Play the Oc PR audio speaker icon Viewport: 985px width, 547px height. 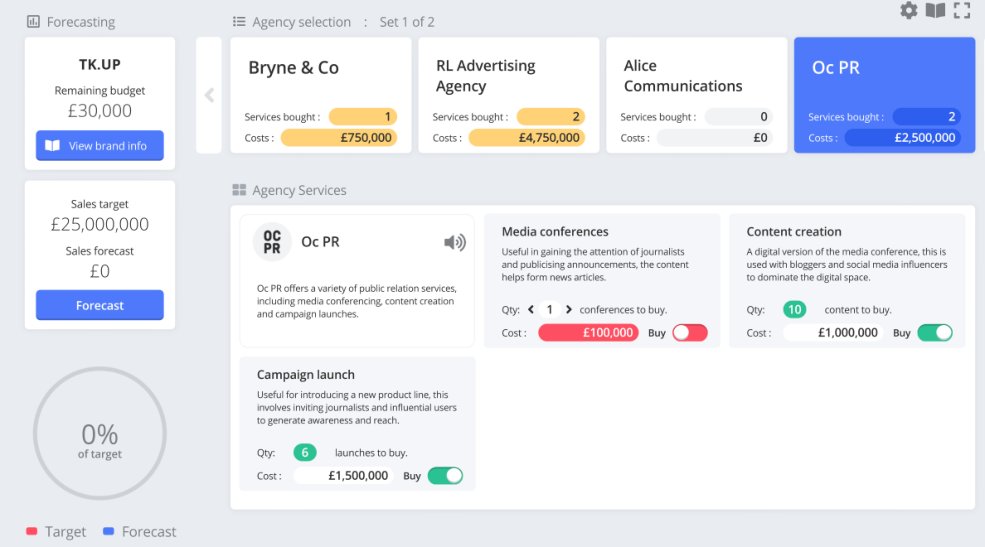454,242
